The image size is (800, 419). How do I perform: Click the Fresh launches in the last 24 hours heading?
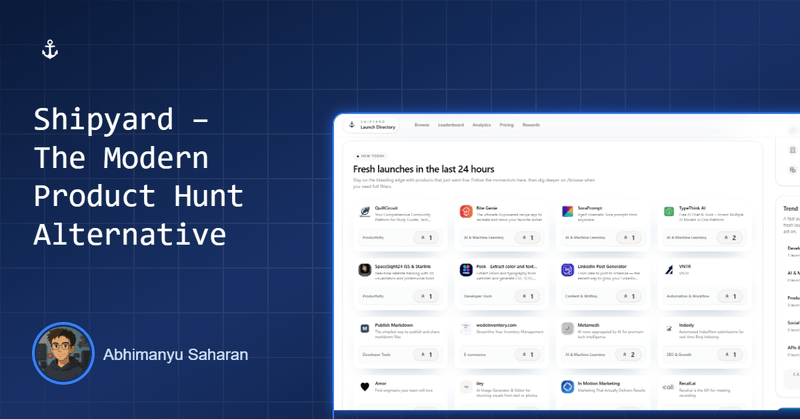tap(423, 169)
